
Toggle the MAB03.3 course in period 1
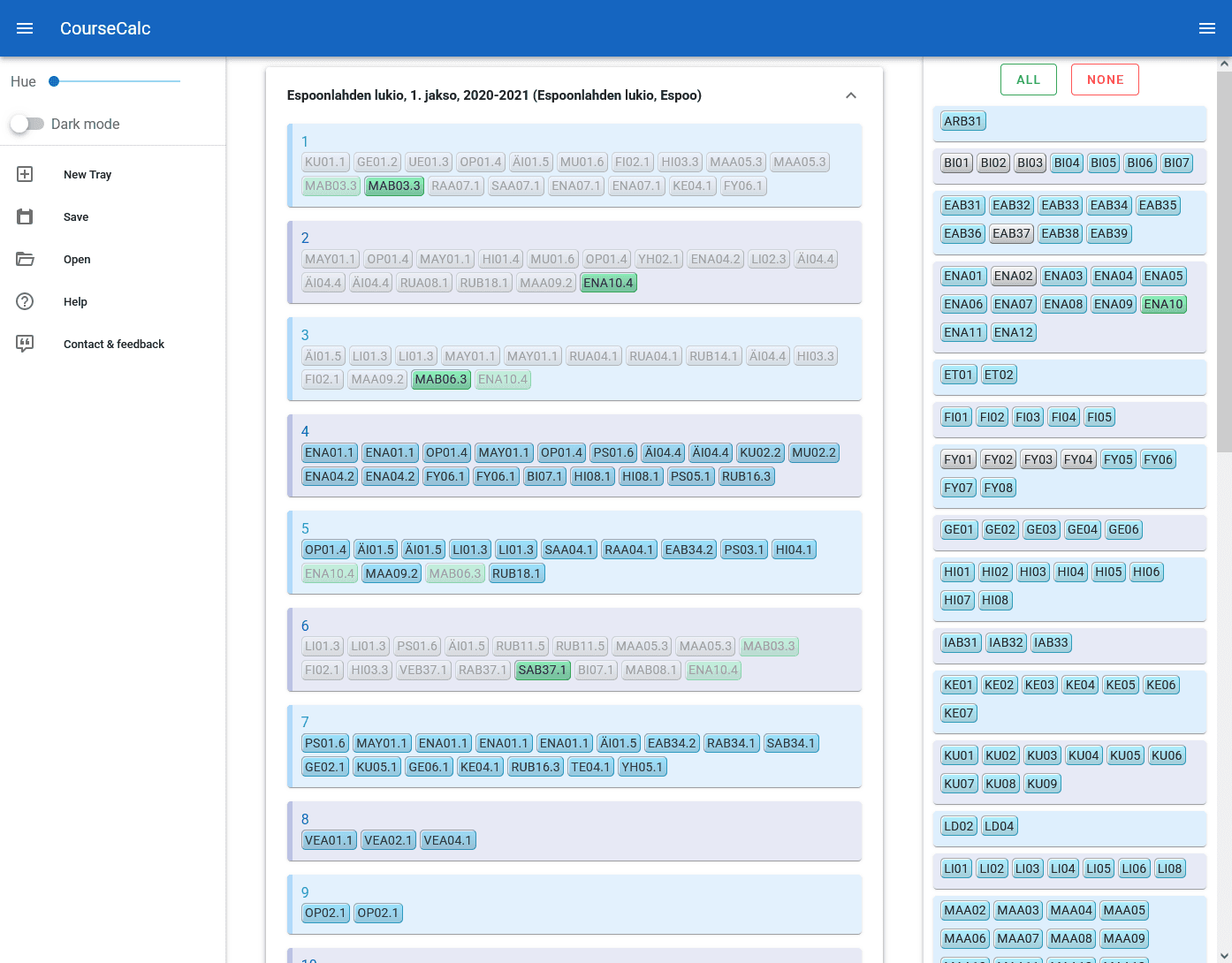pyautogui.click(x=394, y=186)
